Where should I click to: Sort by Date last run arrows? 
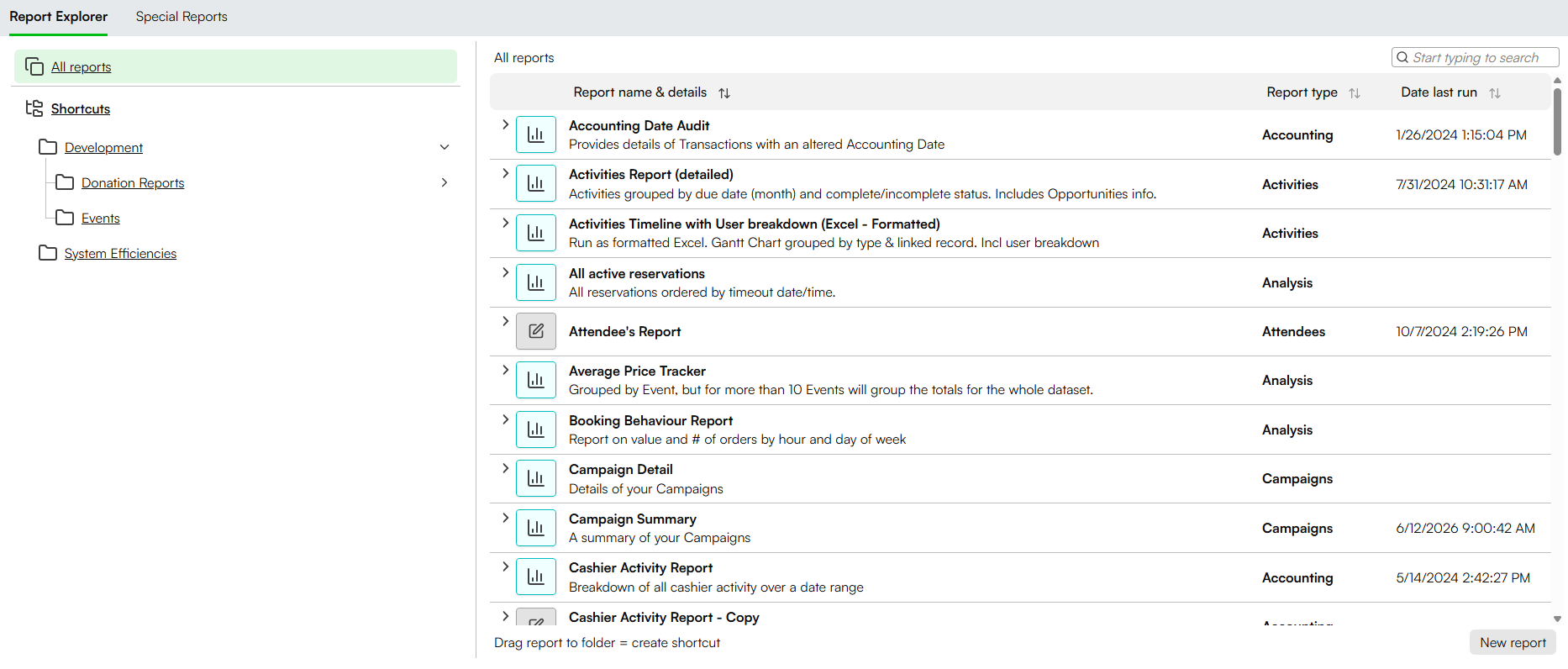coord(1495,93)
